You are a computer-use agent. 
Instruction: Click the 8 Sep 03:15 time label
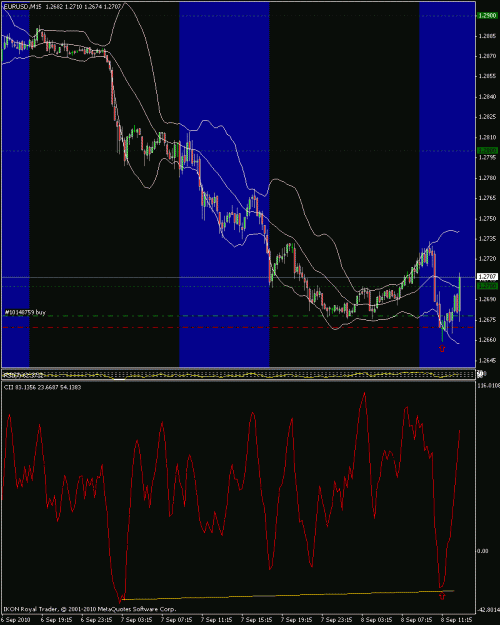coord(376,620)
